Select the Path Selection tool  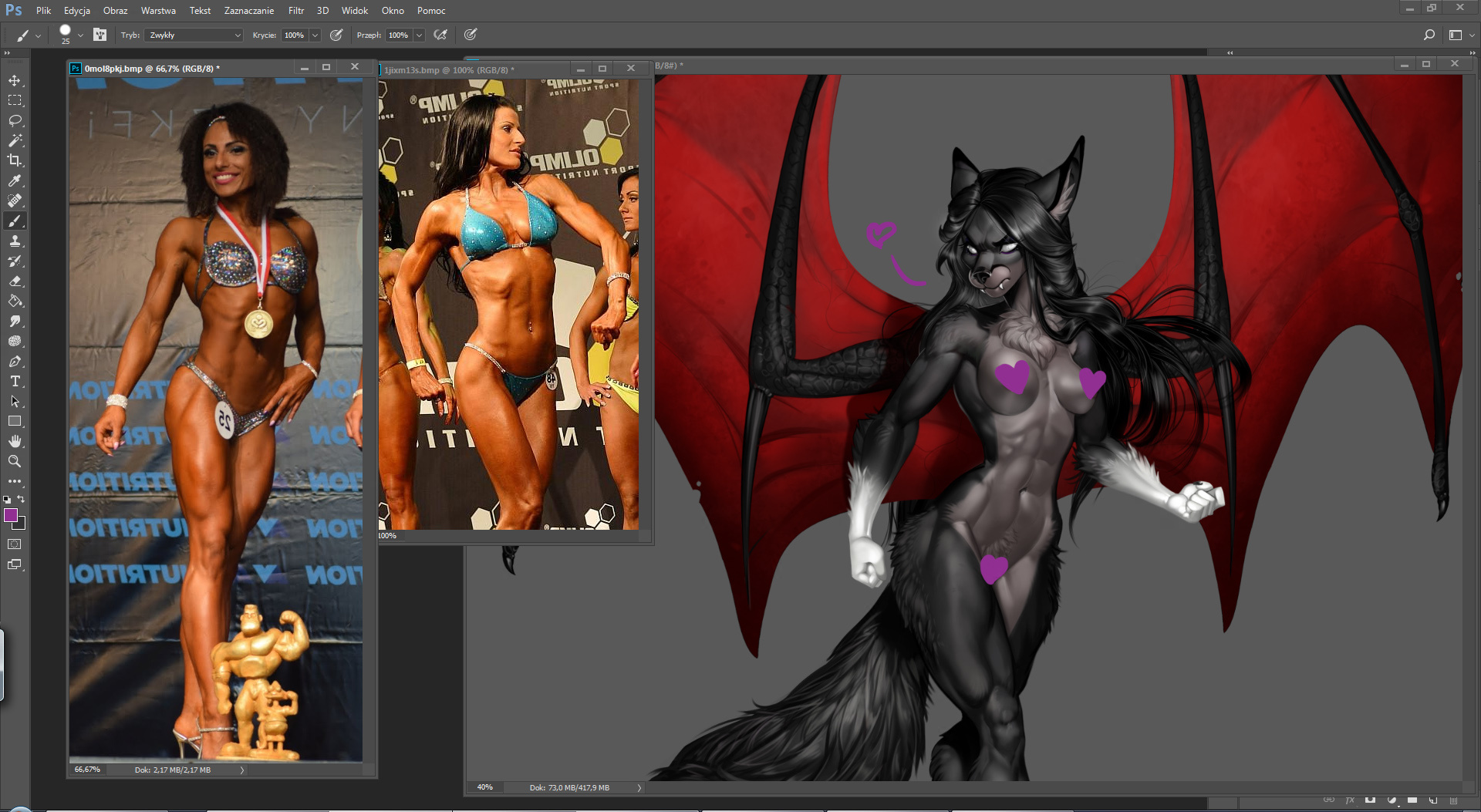coord(15,402)
